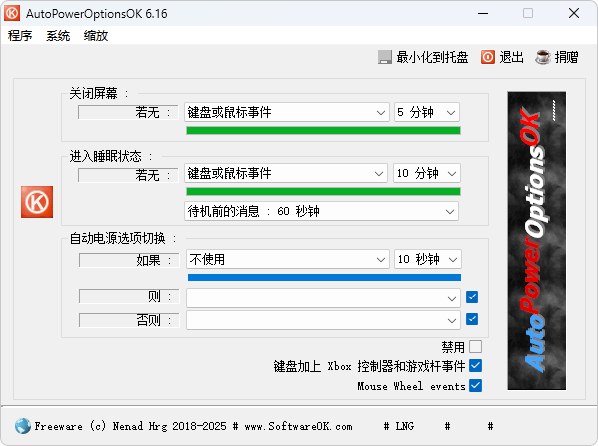
Task: Expand the 待机前的消息 60 秒钟 dropdown
Action: tap(322, 211)
